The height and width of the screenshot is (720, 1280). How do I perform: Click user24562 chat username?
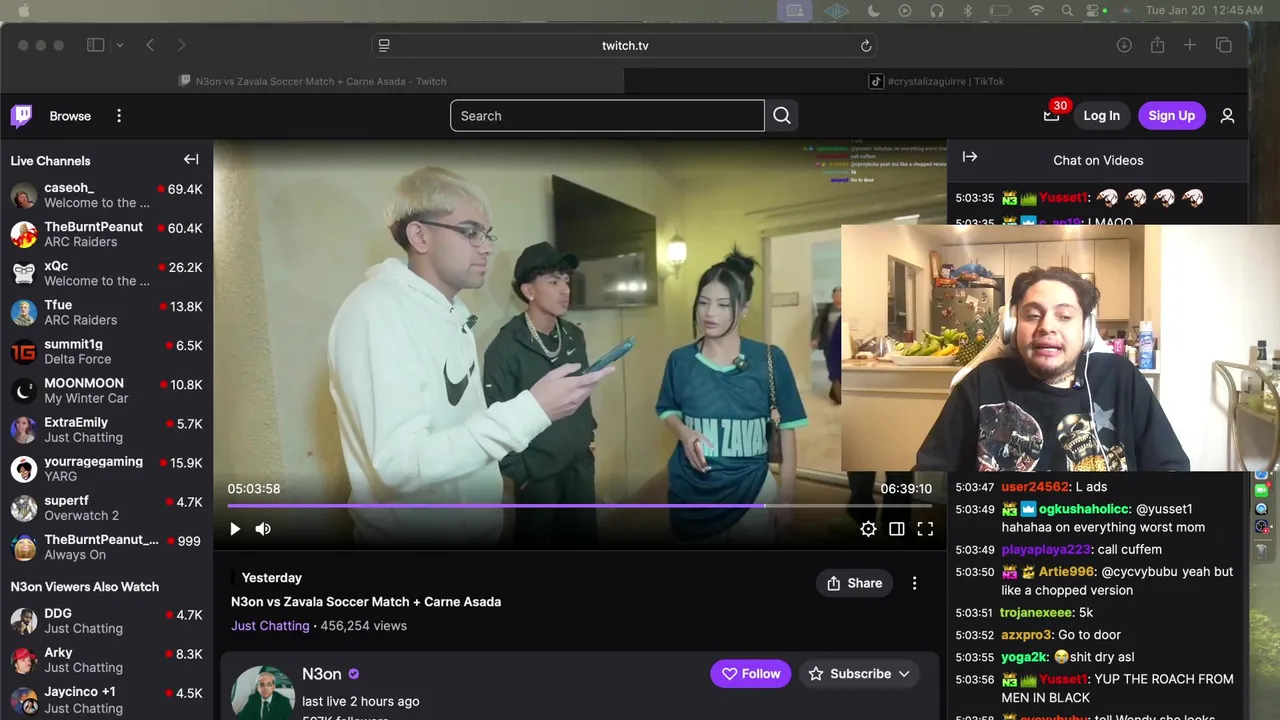(1035, 487)
